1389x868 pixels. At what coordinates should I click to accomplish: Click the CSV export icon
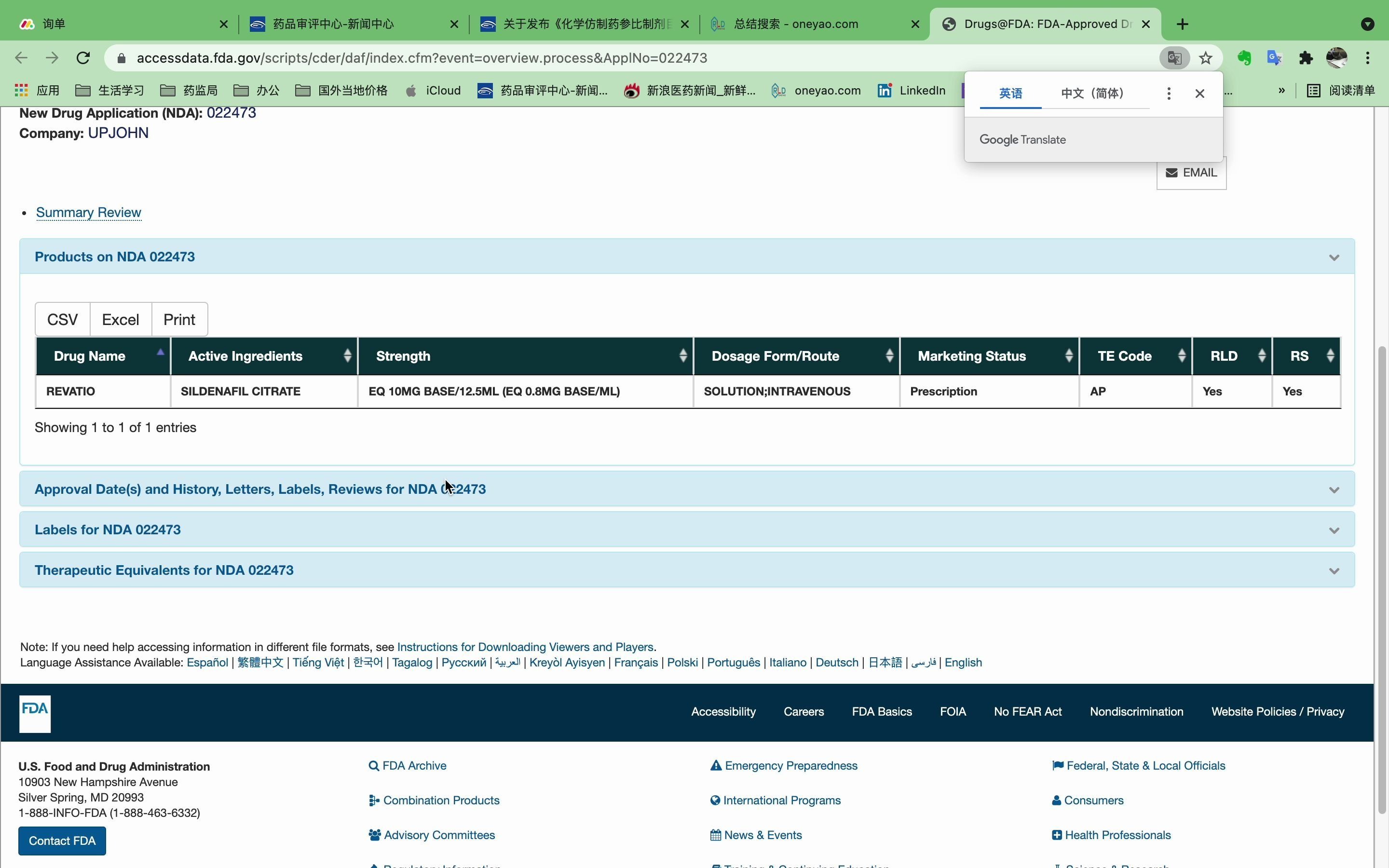coord(62,319)
